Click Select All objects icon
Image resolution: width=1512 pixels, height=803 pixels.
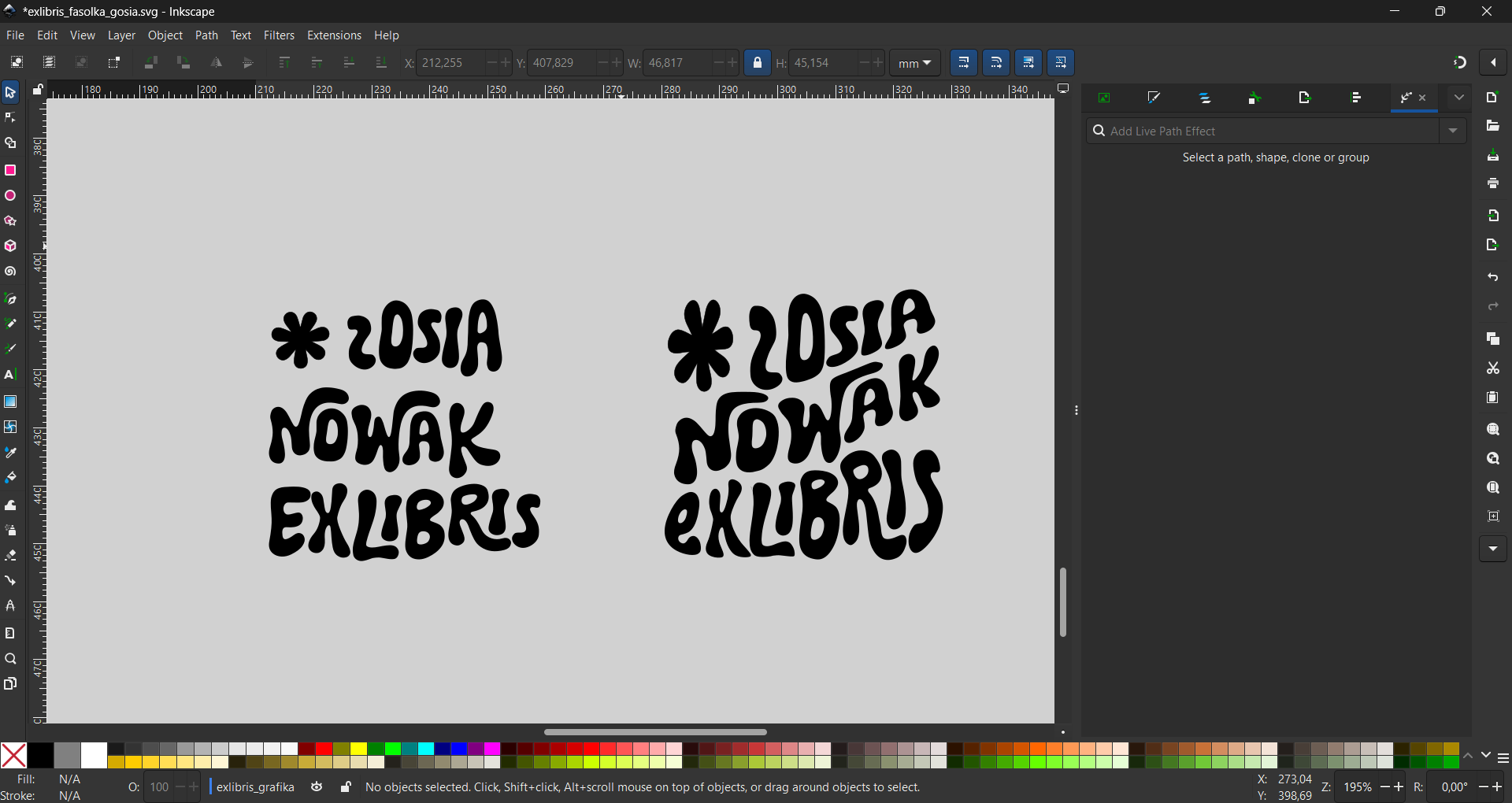(17, 62)
